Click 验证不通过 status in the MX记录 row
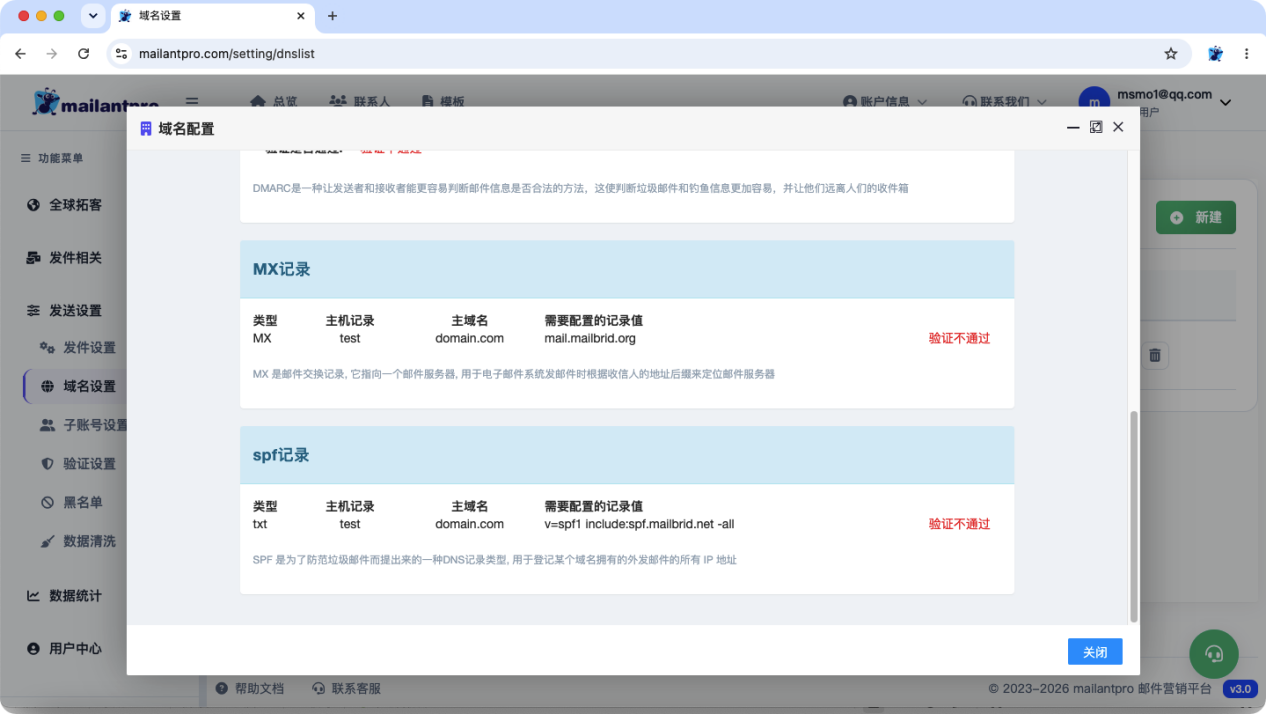Image resolution: width=1266 pixels, height=714 pixels. click(959, 338)
